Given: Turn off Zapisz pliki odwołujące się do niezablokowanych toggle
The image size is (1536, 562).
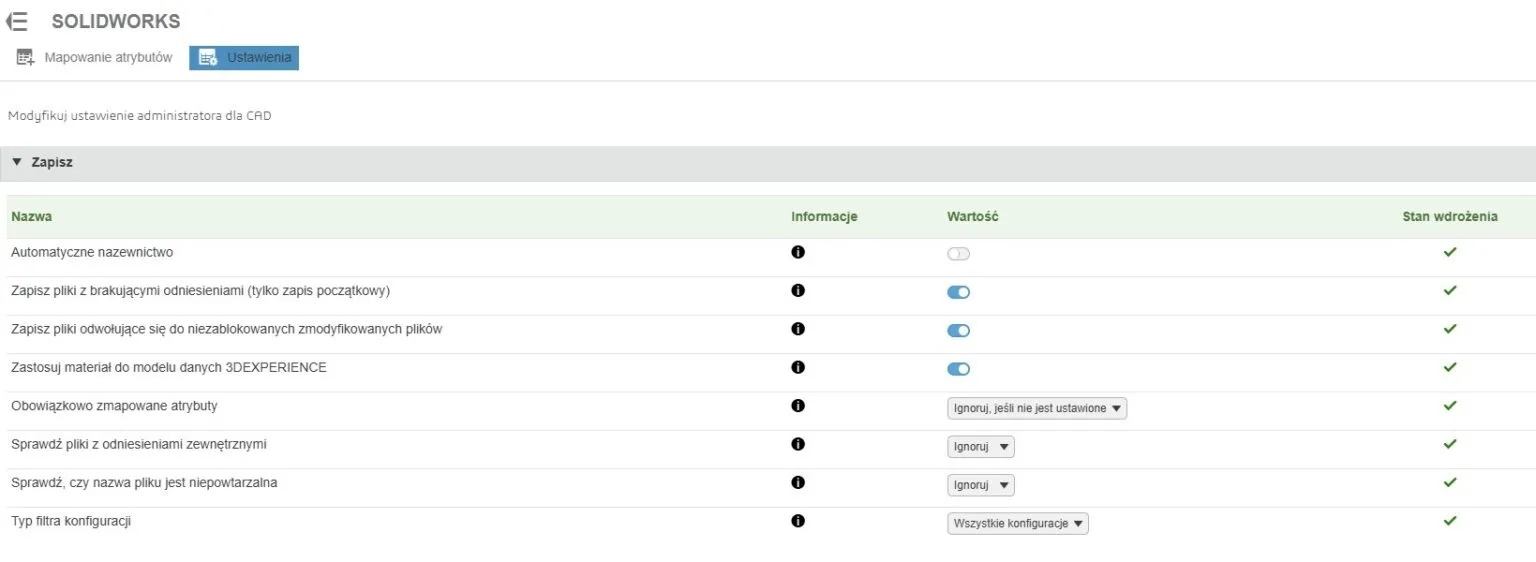Looking at the screenshot, I should point(959,331).
